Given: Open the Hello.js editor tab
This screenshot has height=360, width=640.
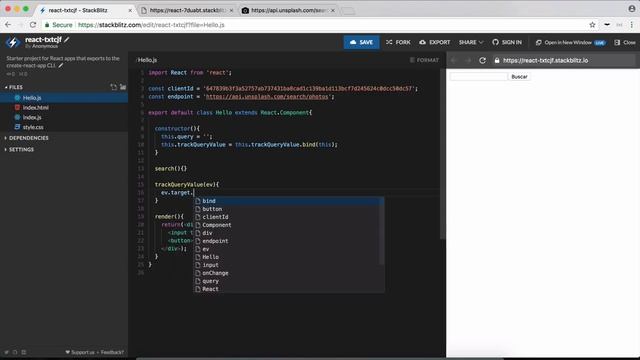Looking at the screenshot, I should [147, 60].
